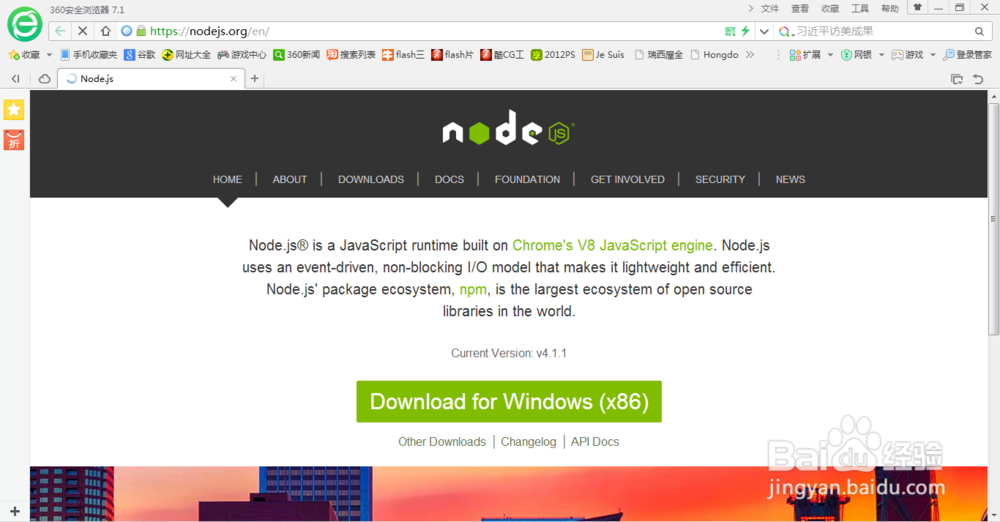The image size is (1000, 522).
Task: Show more bookmarks with double chevron
Action: [750, 55]
